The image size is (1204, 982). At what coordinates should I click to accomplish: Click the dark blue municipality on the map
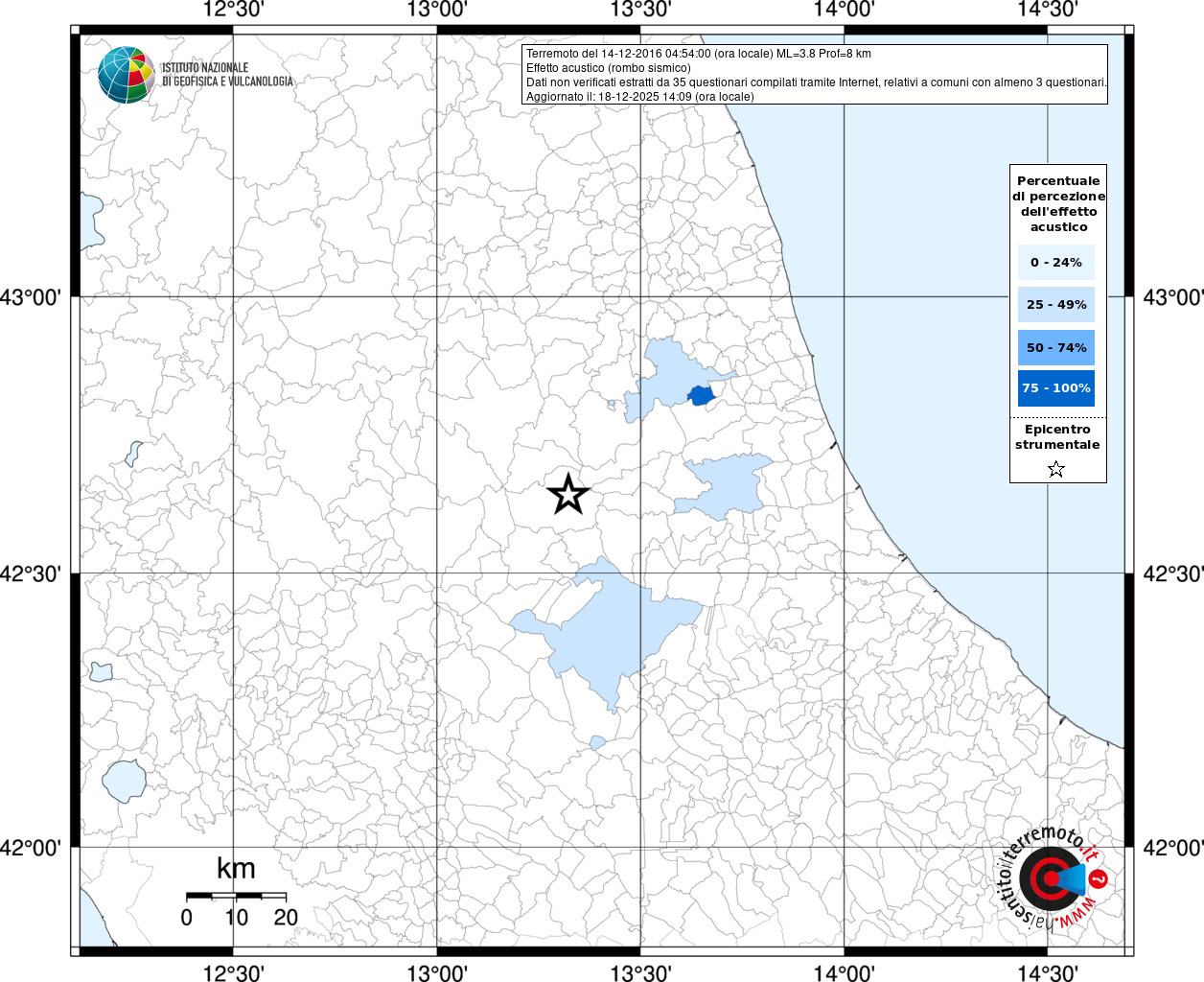[702, 395]
